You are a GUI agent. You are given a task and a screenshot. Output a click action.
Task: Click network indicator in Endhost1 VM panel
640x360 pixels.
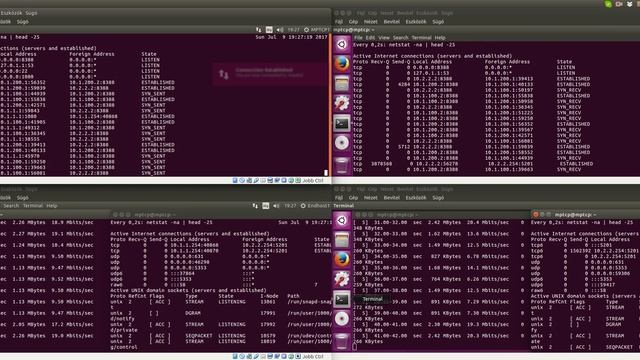tap(255, 206)
